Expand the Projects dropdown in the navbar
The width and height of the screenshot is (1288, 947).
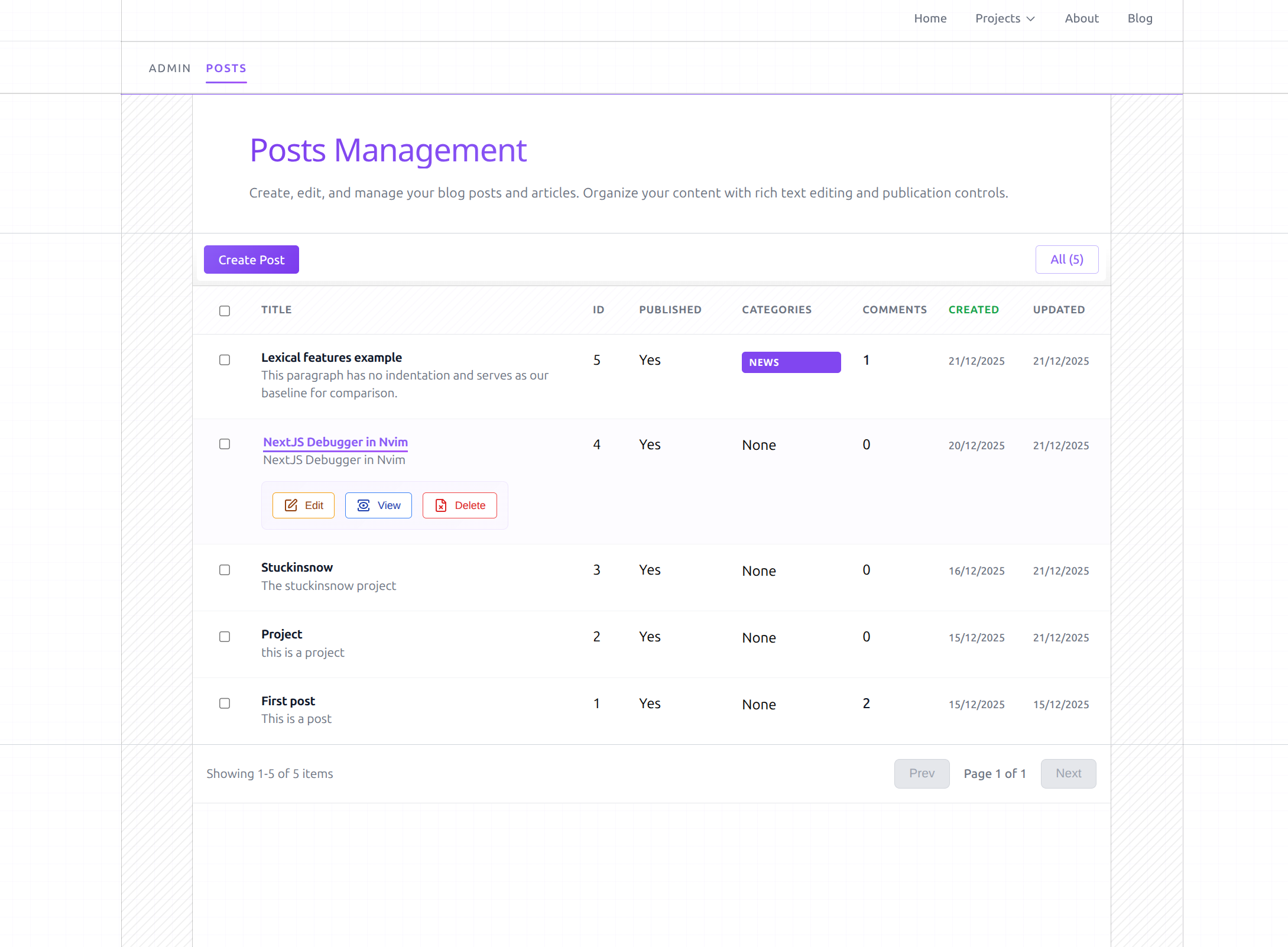click(1004, 18)
